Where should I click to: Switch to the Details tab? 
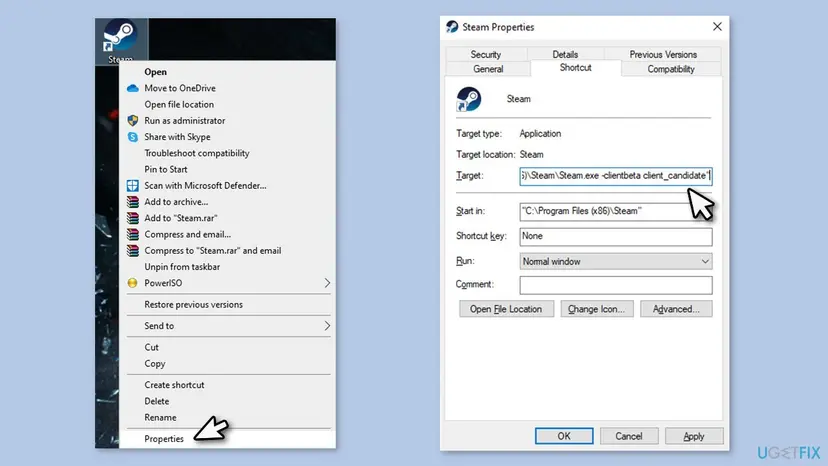tap(565, 54)
